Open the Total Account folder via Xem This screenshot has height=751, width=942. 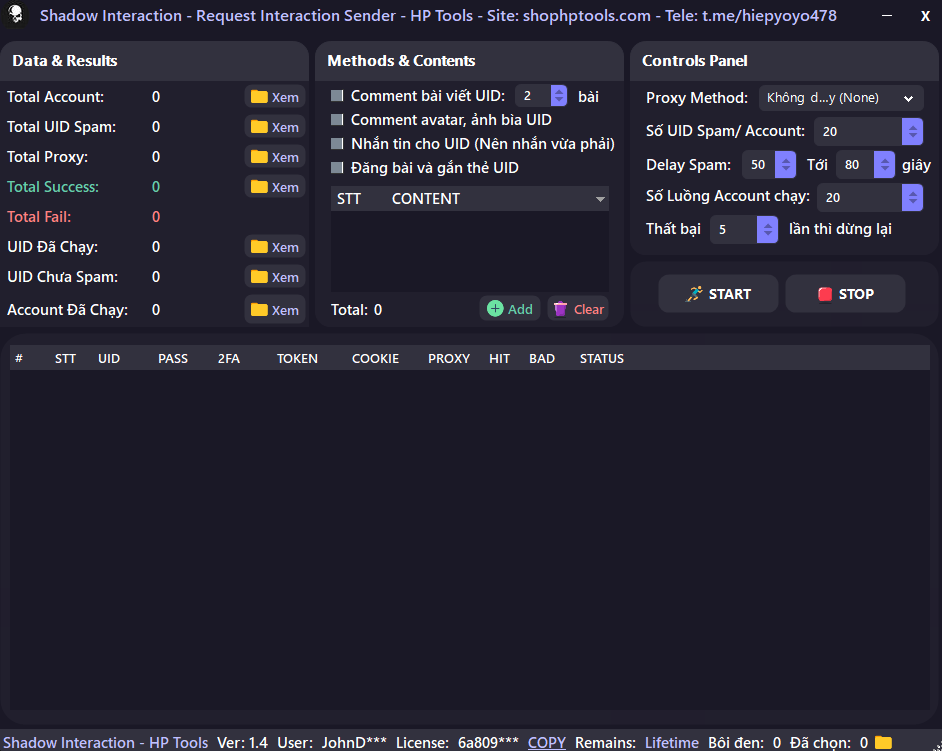(275, 97)
